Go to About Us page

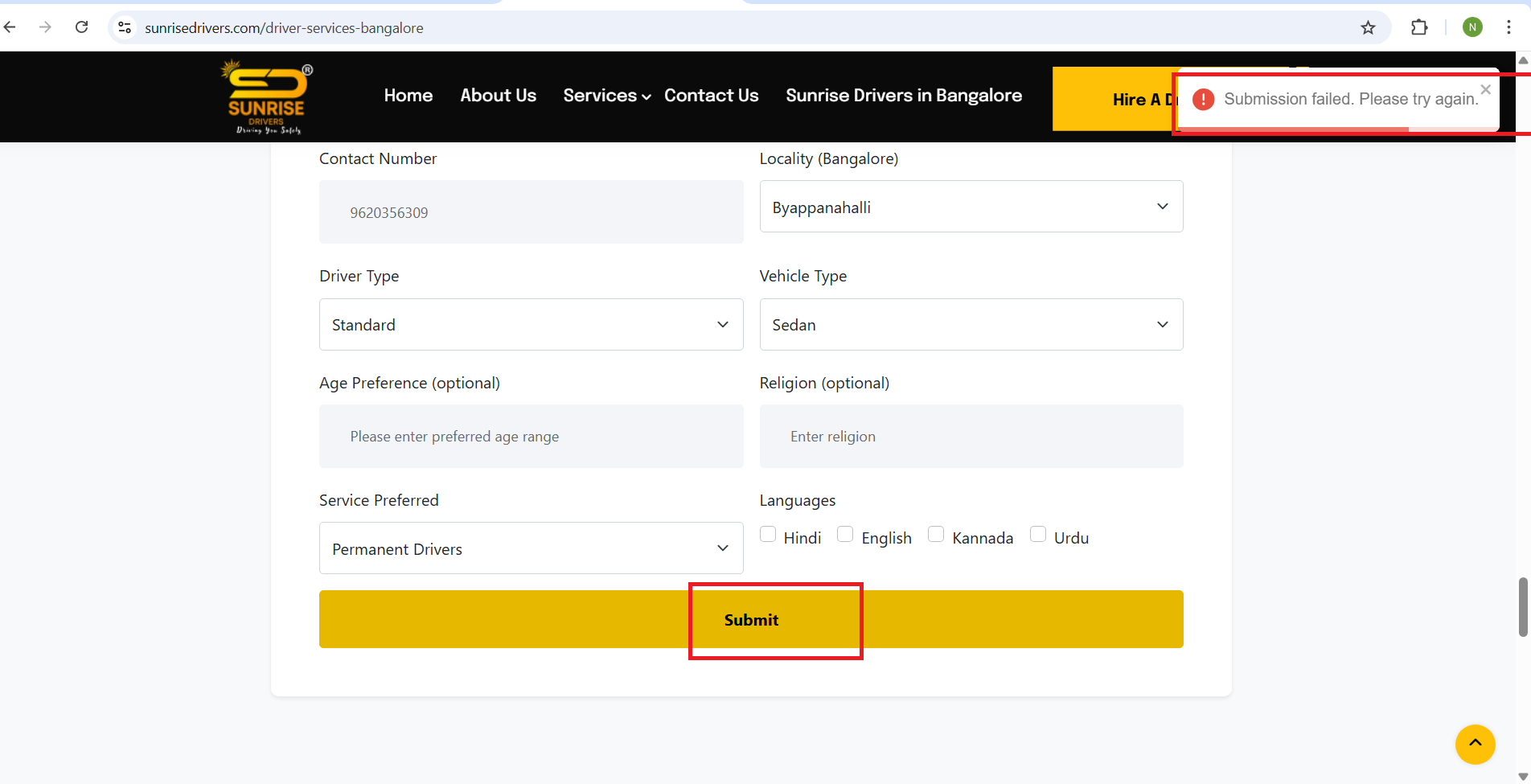[x=498, y=96]
